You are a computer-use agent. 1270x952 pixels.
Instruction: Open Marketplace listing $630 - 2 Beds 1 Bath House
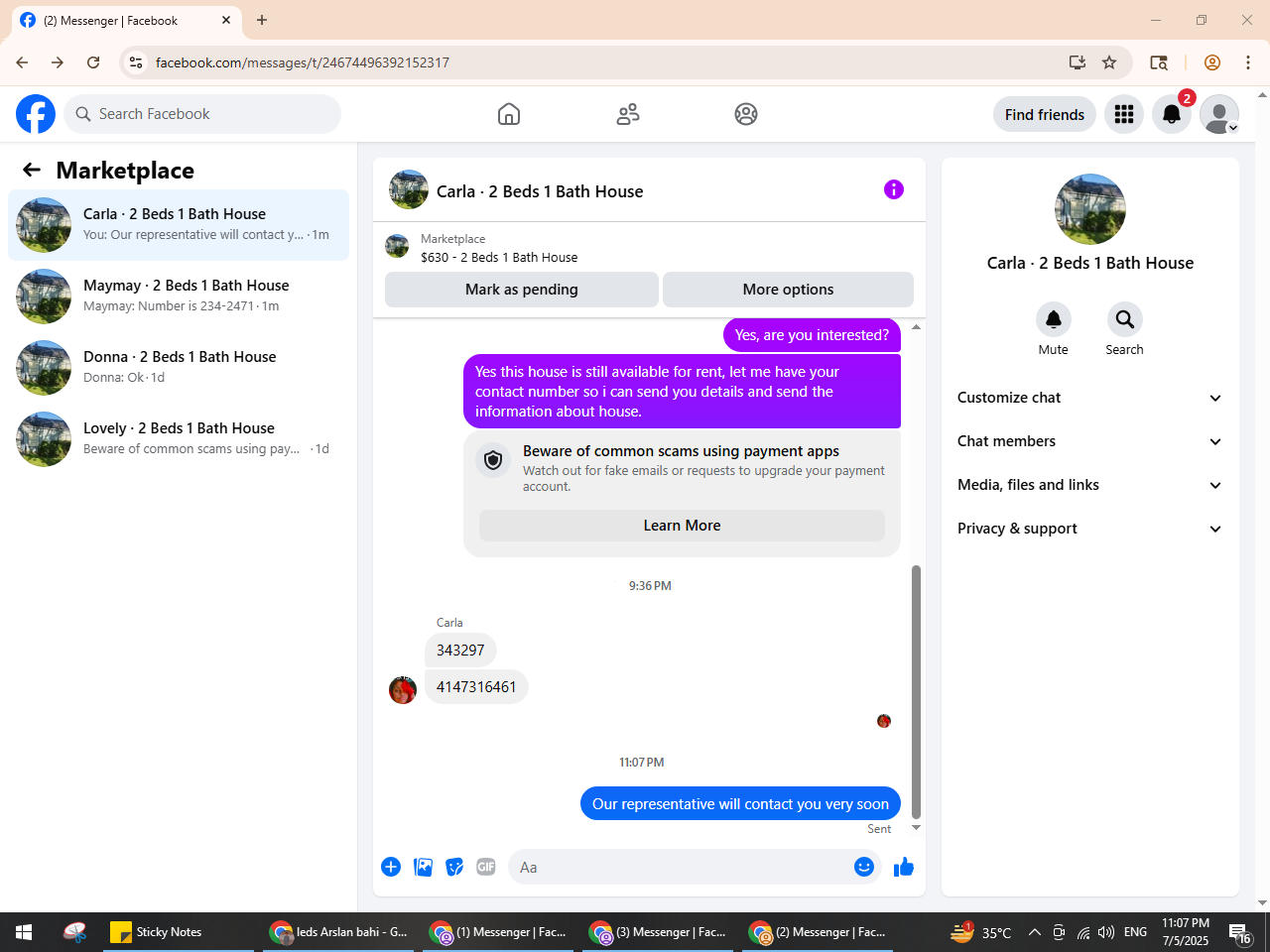coord(499,257)
